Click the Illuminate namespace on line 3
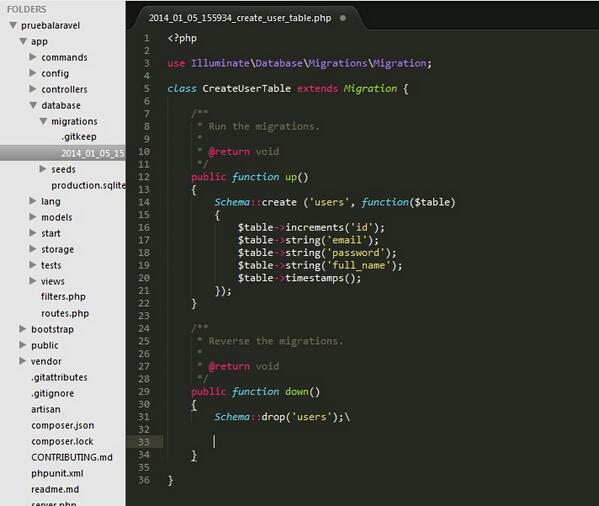 [x=220, y=63]
